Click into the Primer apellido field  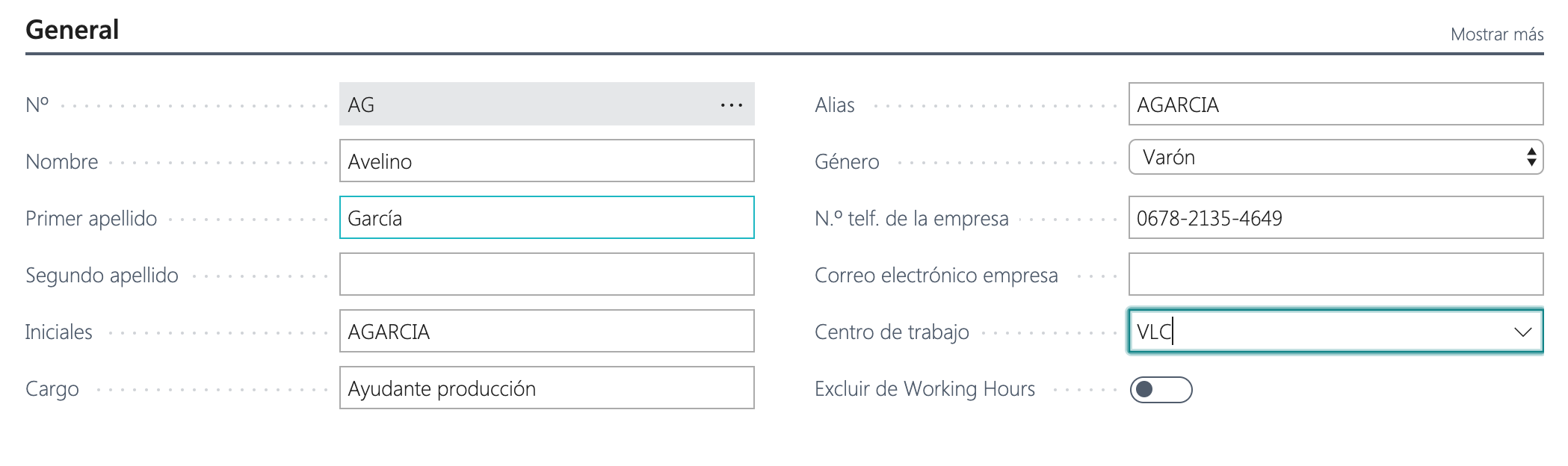pos(546,218)
